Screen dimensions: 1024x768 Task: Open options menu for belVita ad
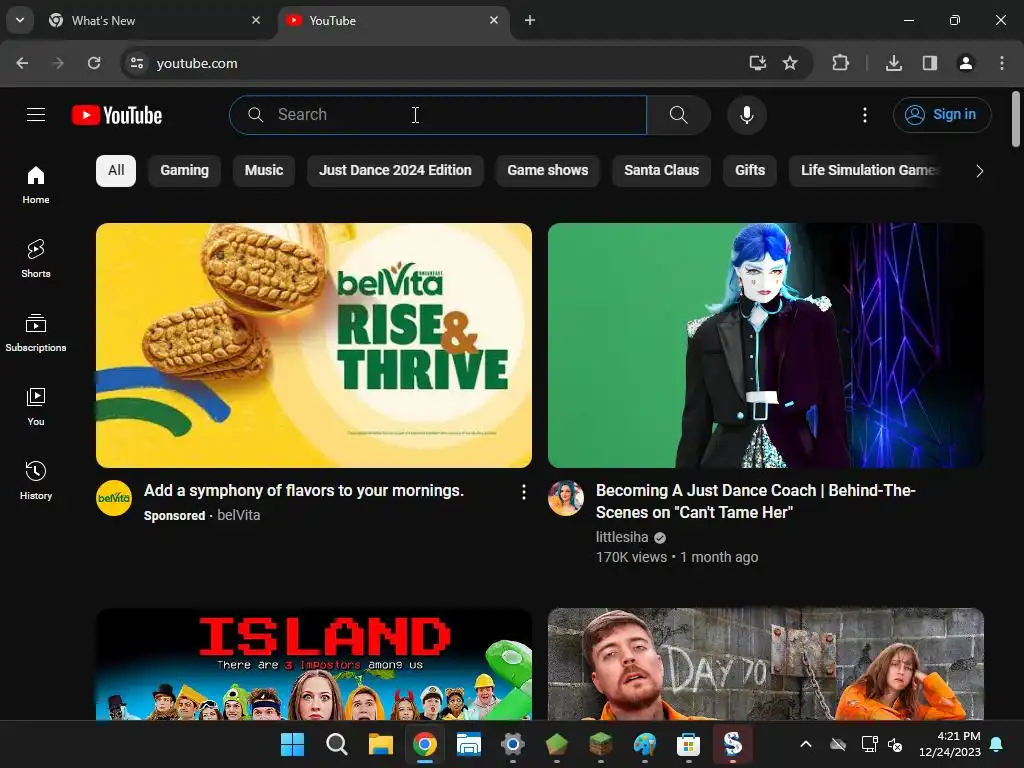click(523, 492)
